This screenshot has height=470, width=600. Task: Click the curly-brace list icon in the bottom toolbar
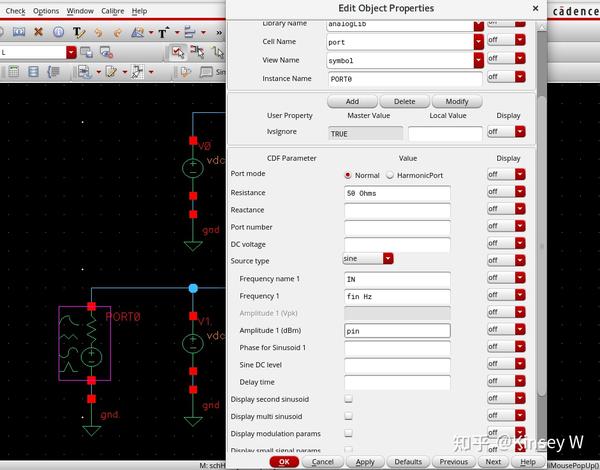tap(54, 72)
